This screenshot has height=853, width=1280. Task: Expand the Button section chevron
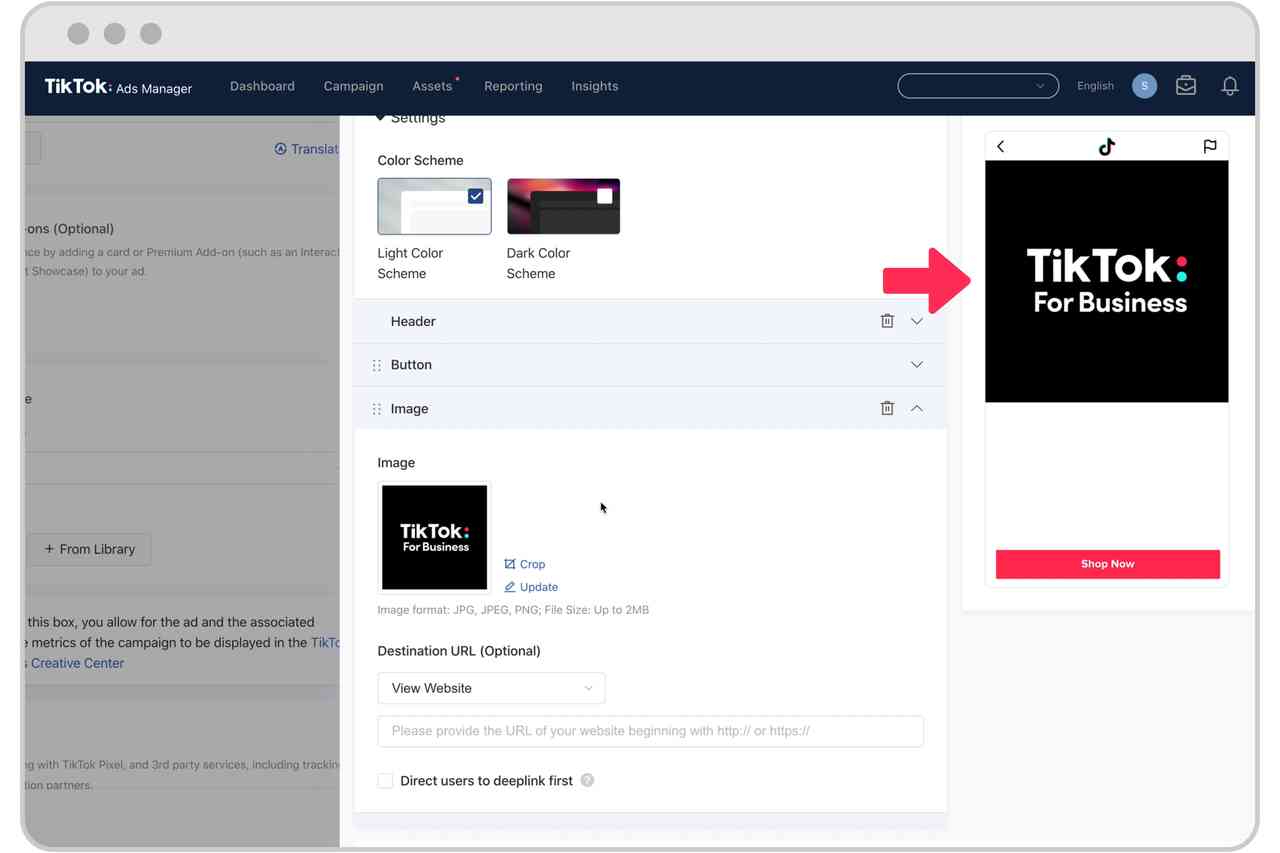click(x=917, y=365)
